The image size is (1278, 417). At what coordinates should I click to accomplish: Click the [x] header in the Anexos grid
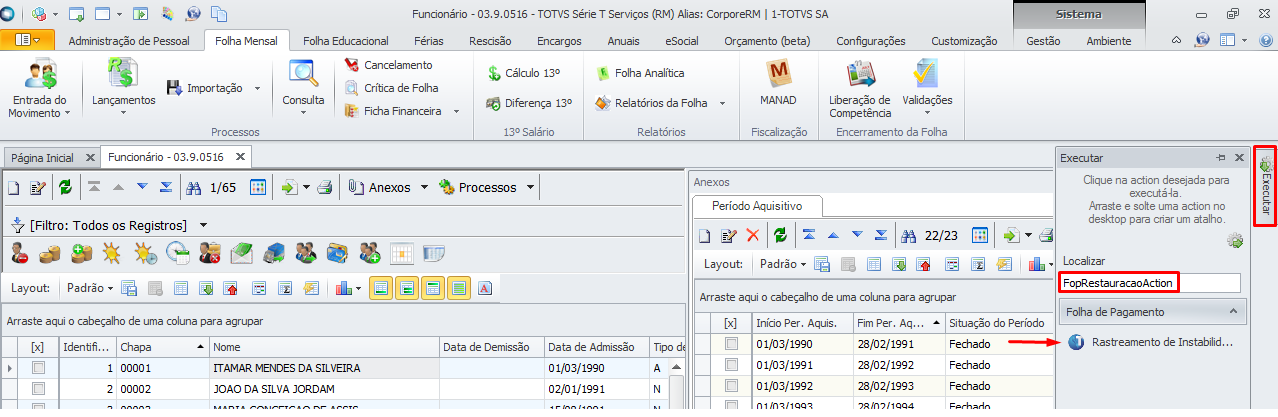pos(731,323)
